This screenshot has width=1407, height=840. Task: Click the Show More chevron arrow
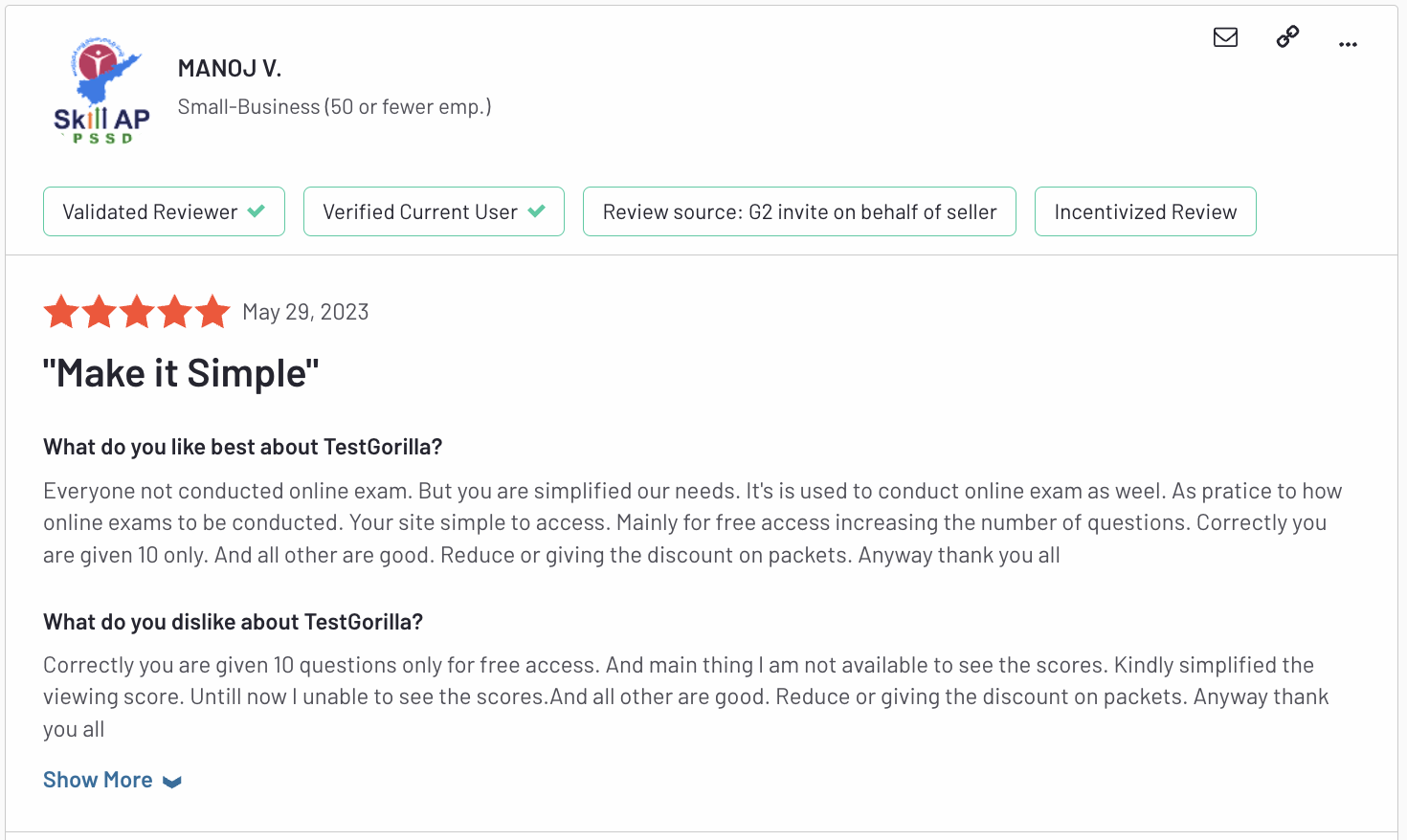pos(172,782)
